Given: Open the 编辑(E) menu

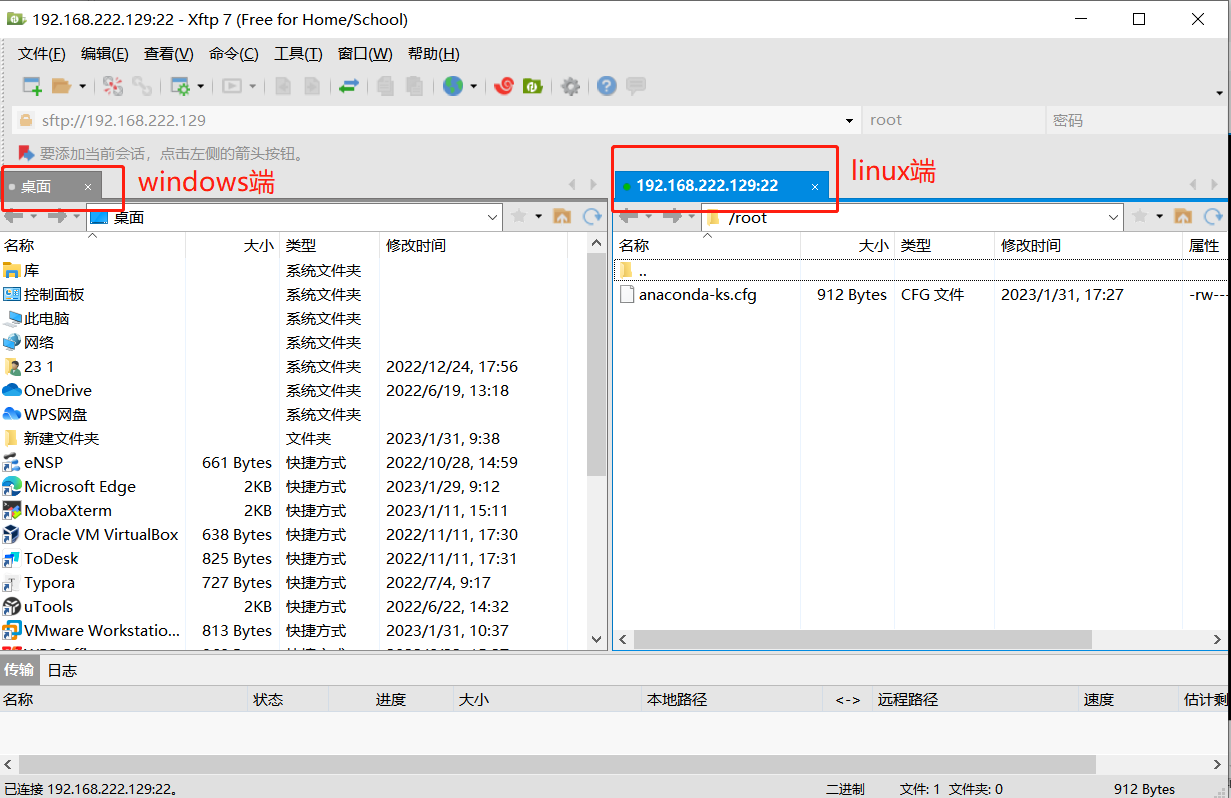Looking at the screenshot, I should [105, 54].
